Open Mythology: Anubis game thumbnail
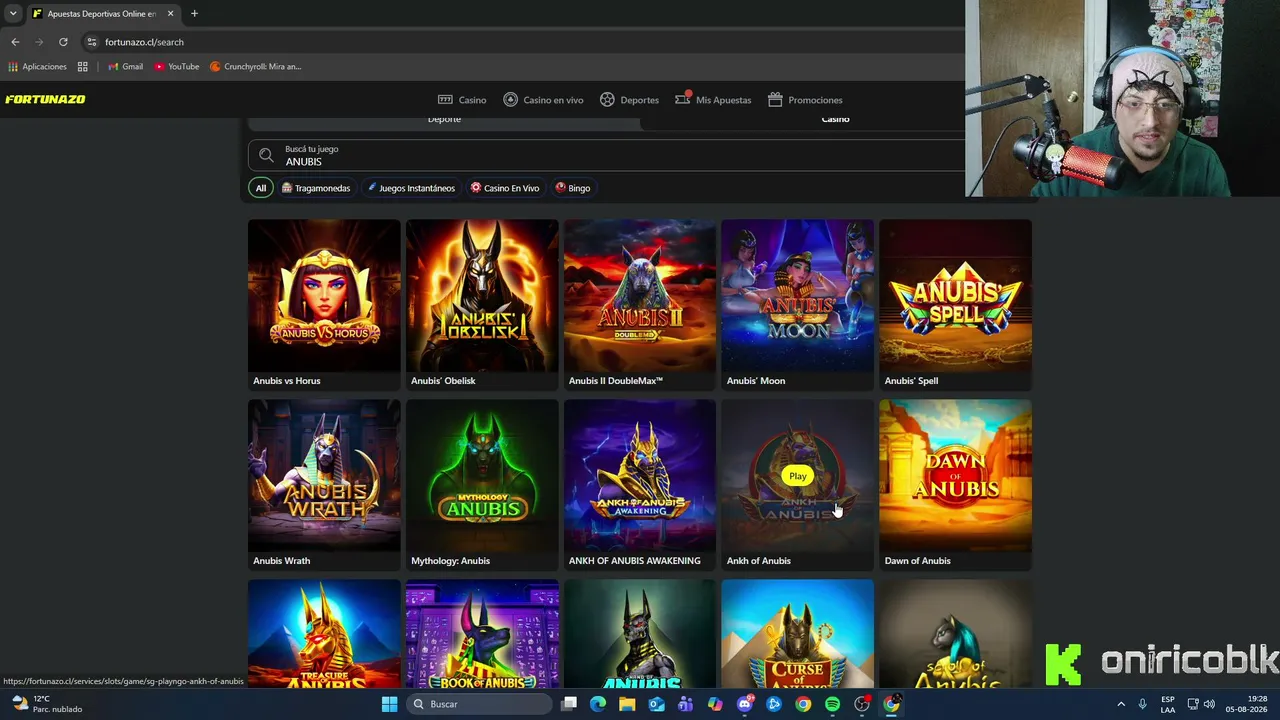 pyautogui.click(x=482, y=476)
